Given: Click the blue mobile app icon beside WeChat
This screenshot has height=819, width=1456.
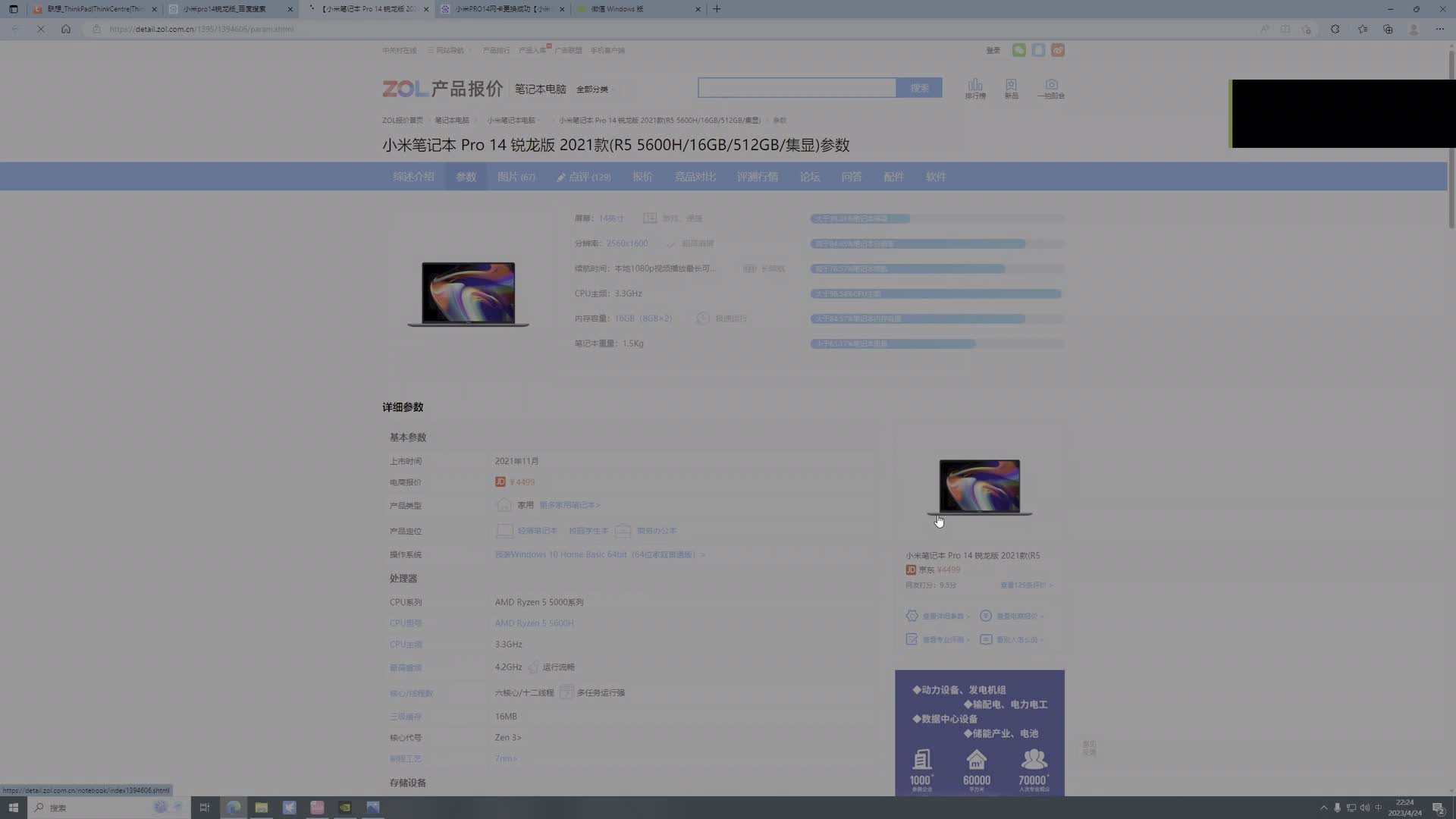Looking at the screenshot, I should point(1038,50).
